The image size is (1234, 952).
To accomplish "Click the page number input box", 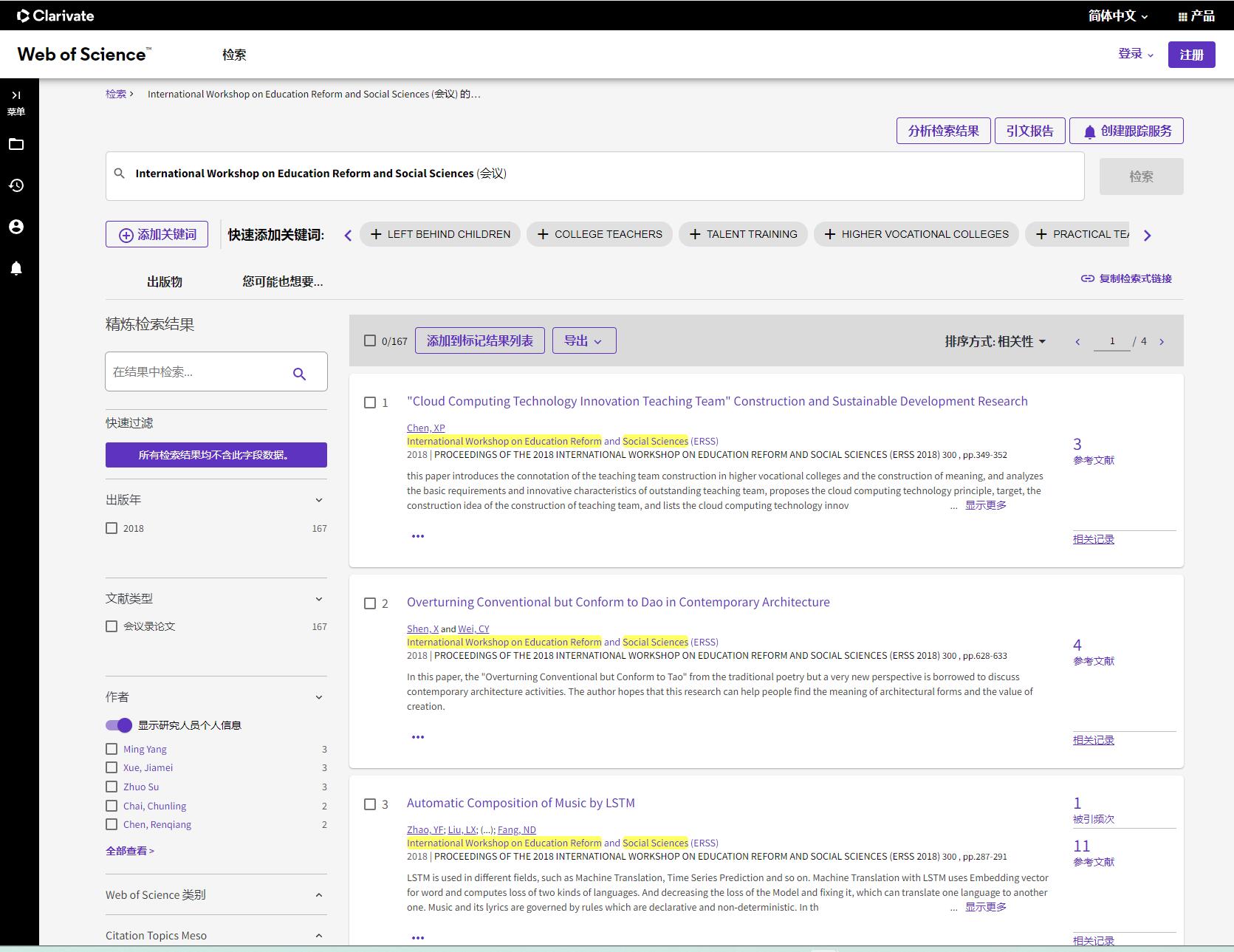I will [1111, 341].
